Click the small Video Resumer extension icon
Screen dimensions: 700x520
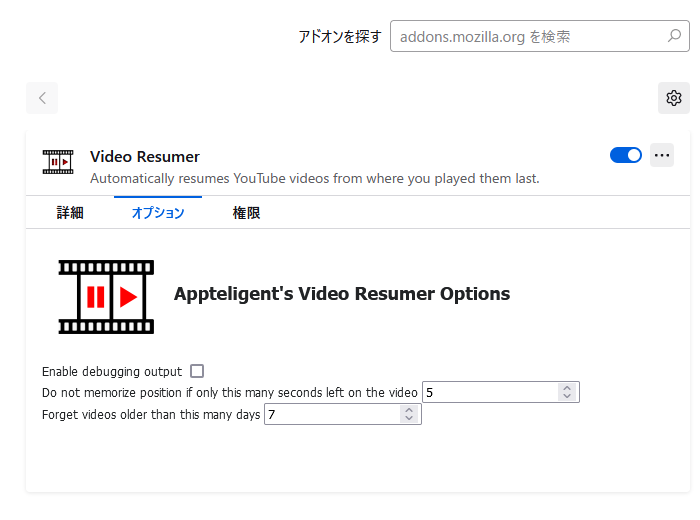[58, 162]
